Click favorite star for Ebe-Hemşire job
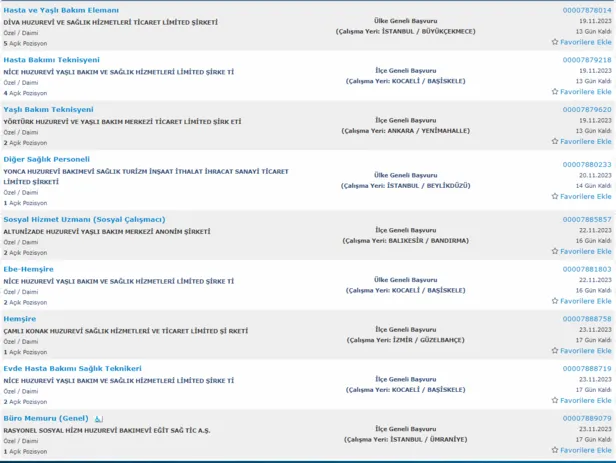Viewport: 616px width, 463px height. tap(556, 301)
